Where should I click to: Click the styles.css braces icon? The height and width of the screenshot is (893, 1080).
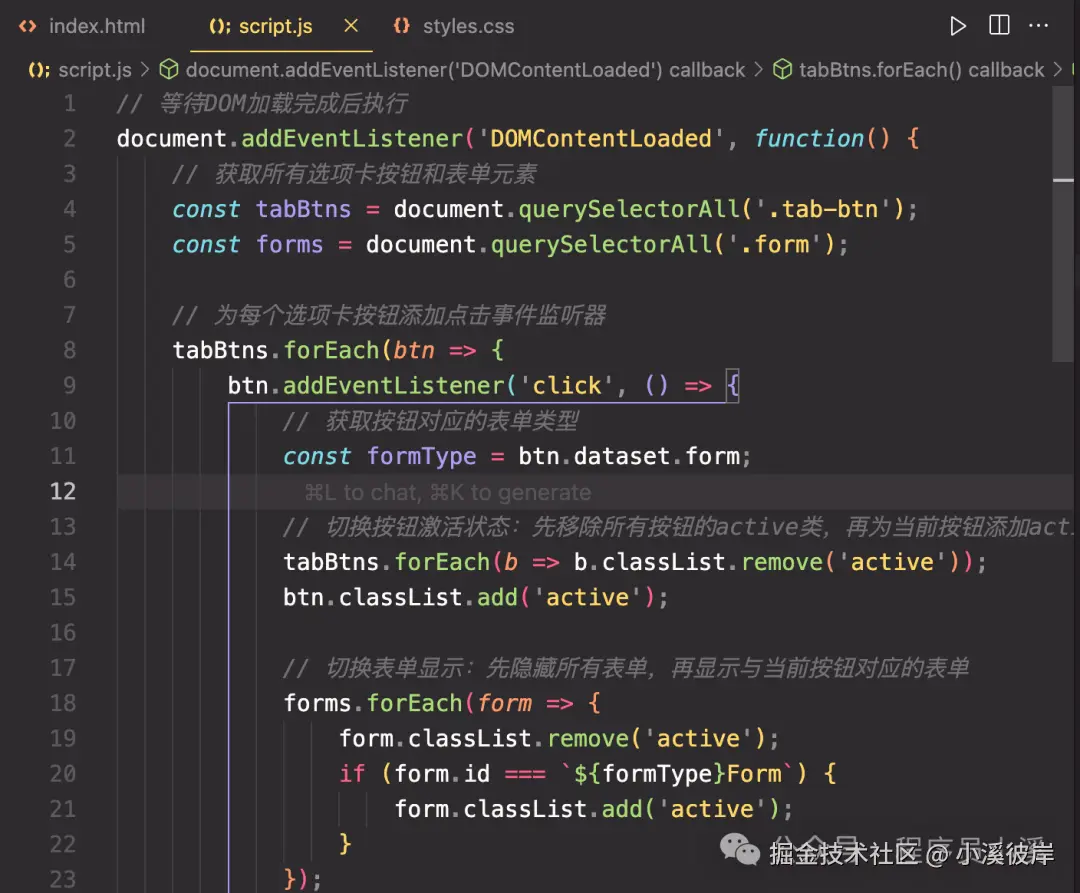[402, 26]
